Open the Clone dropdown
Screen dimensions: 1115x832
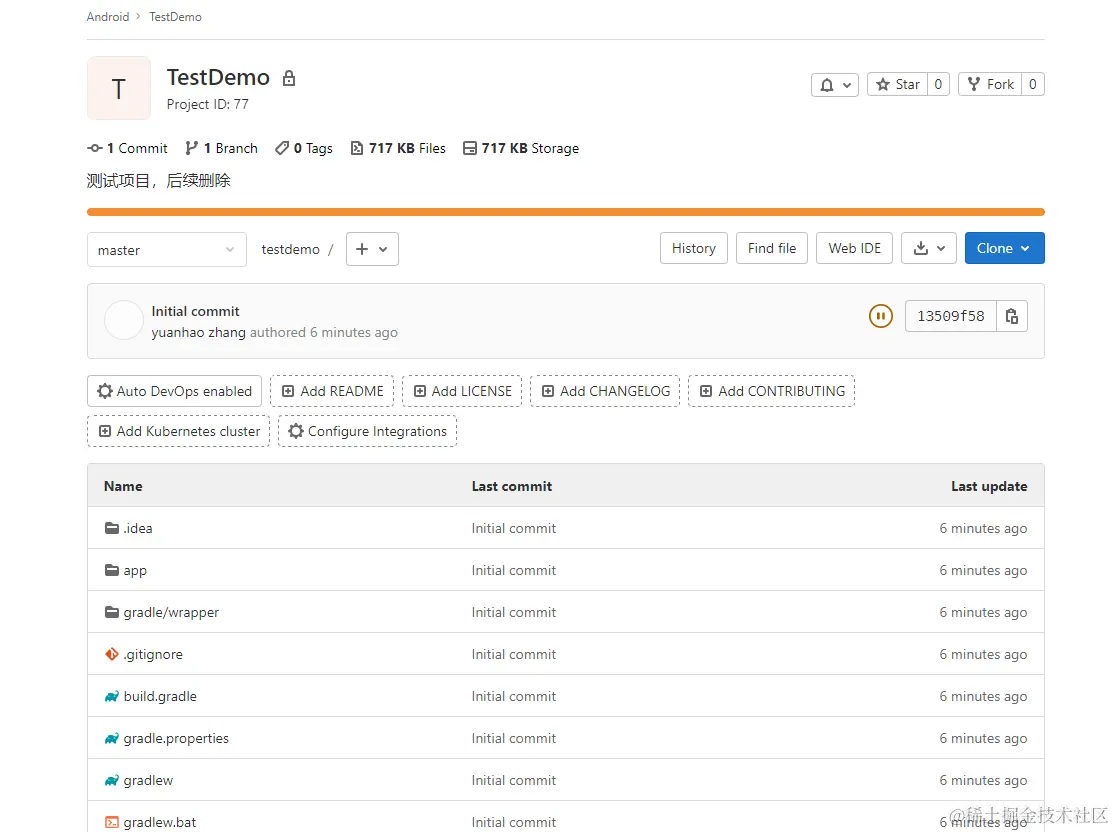pos(1004,248)
